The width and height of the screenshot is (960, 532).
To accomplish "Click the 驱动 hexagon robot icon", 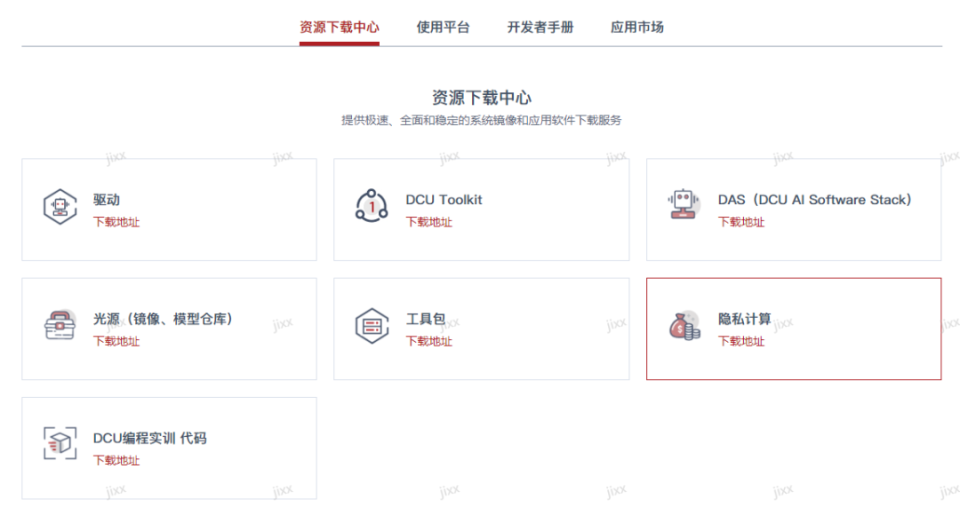I will [x=60, y=208].
